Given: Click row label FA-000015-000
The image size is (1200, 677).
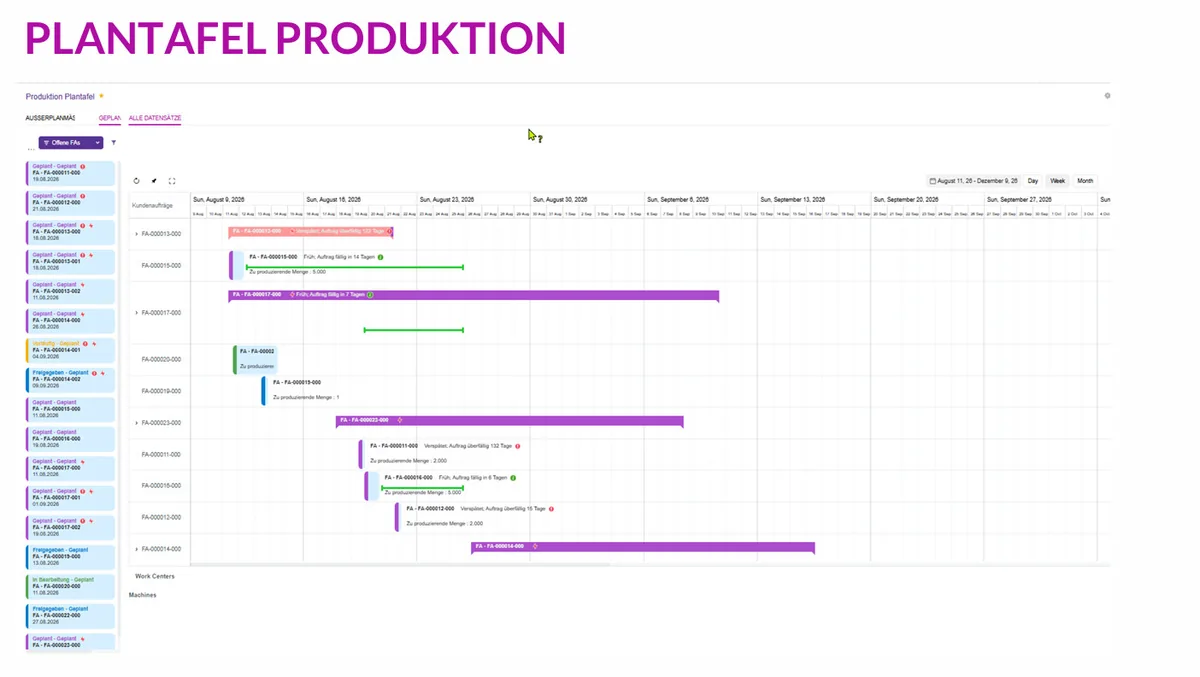Looking at the screenshot, I should tap(161, 265).
